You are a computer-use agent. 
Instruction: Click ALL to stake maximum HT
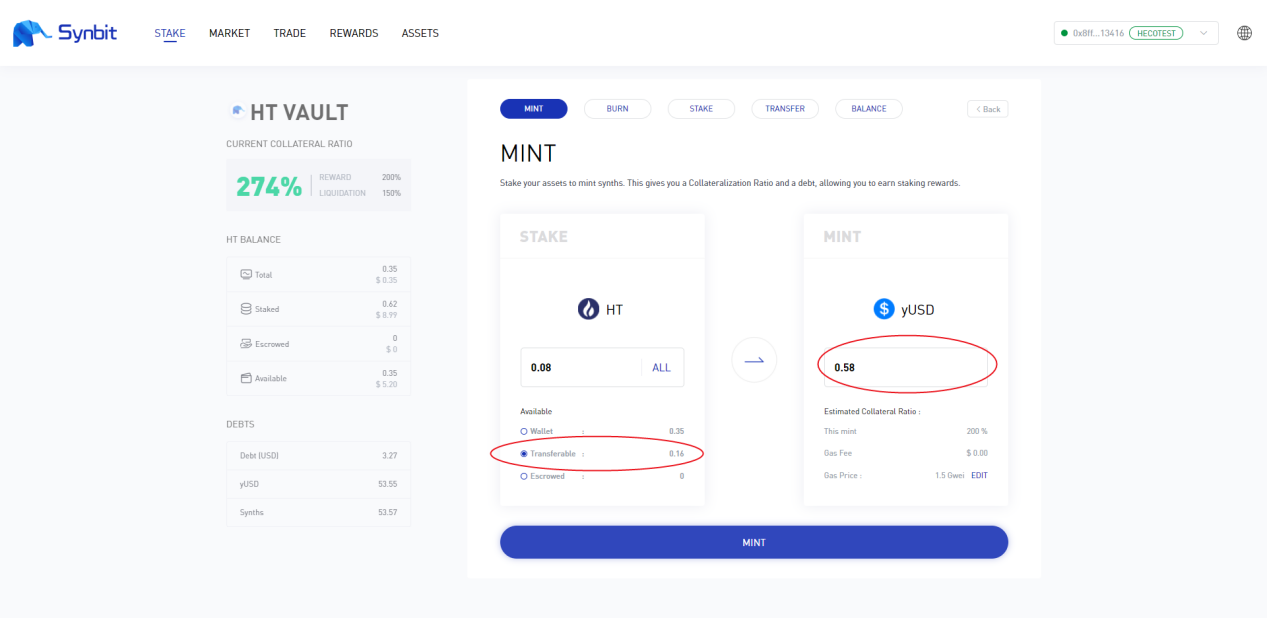click(661, 367)
